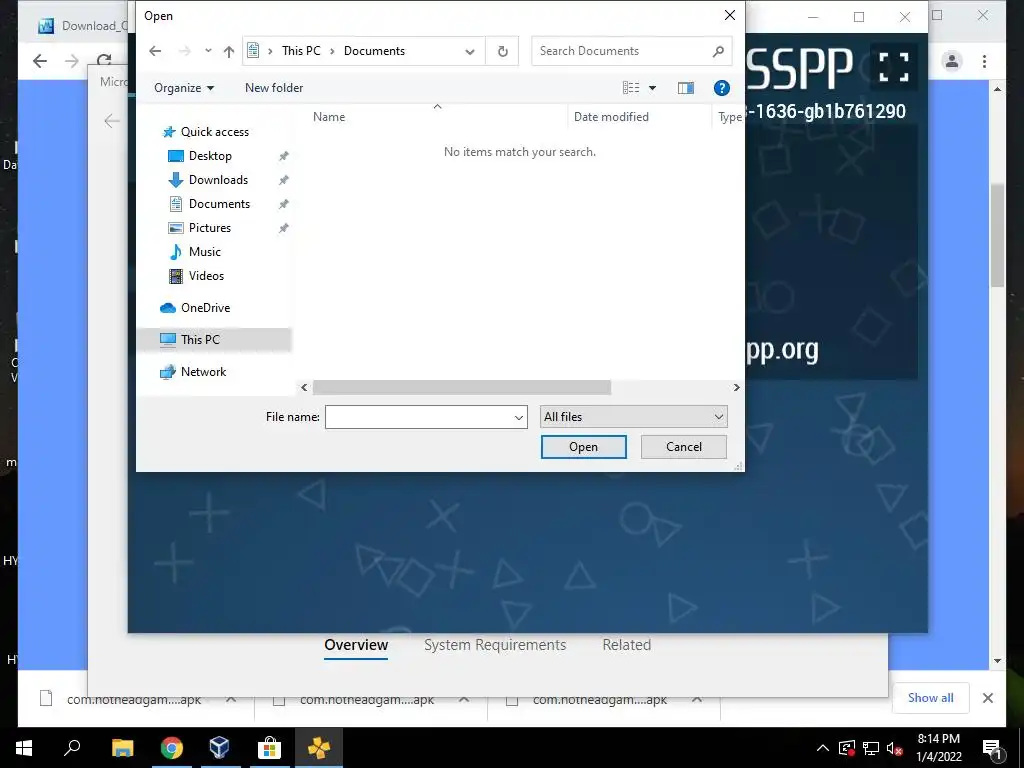Change the view layout icon
Image resolution: width=1024 pixels, height=768 pixels.
(631, 88)
